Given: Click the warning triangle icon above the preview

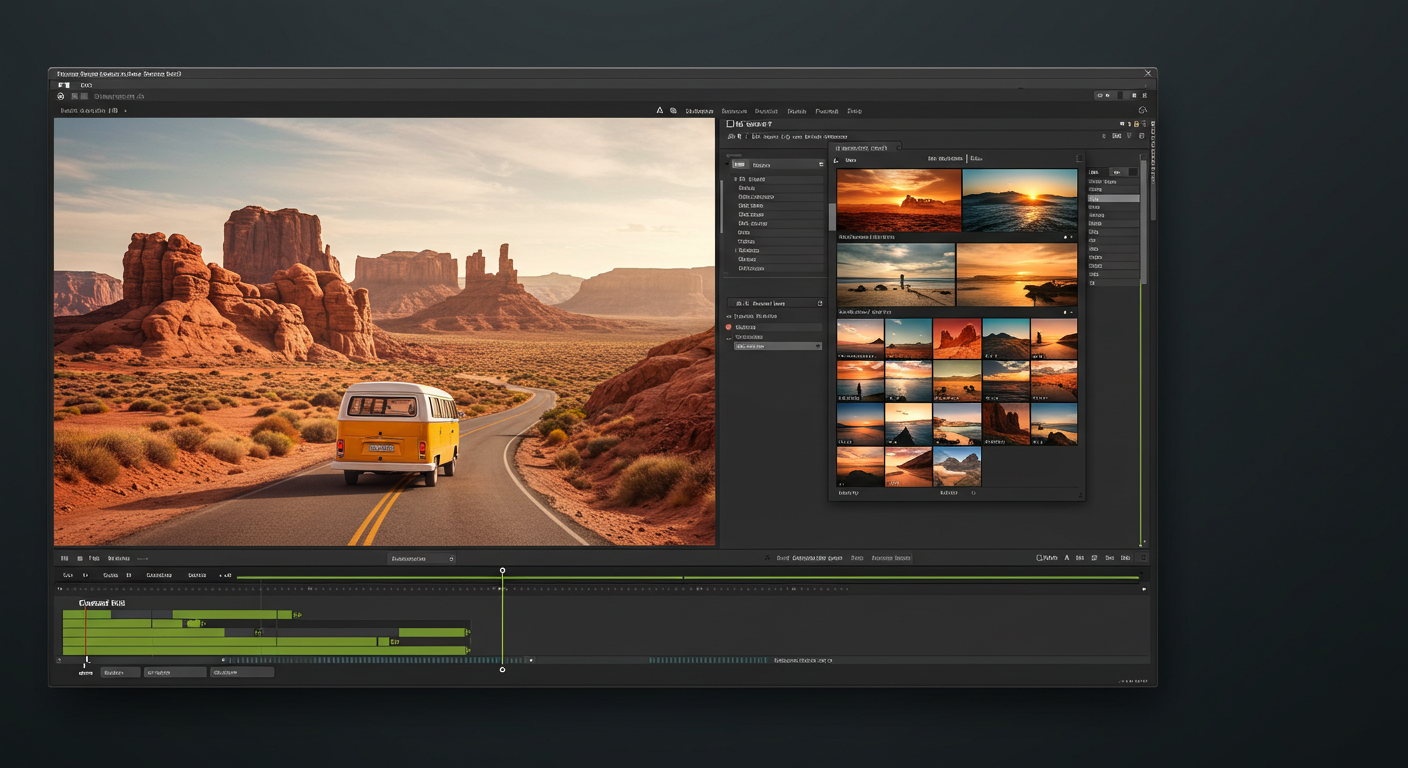Looking at the screenshot, I should pos(660,111).
